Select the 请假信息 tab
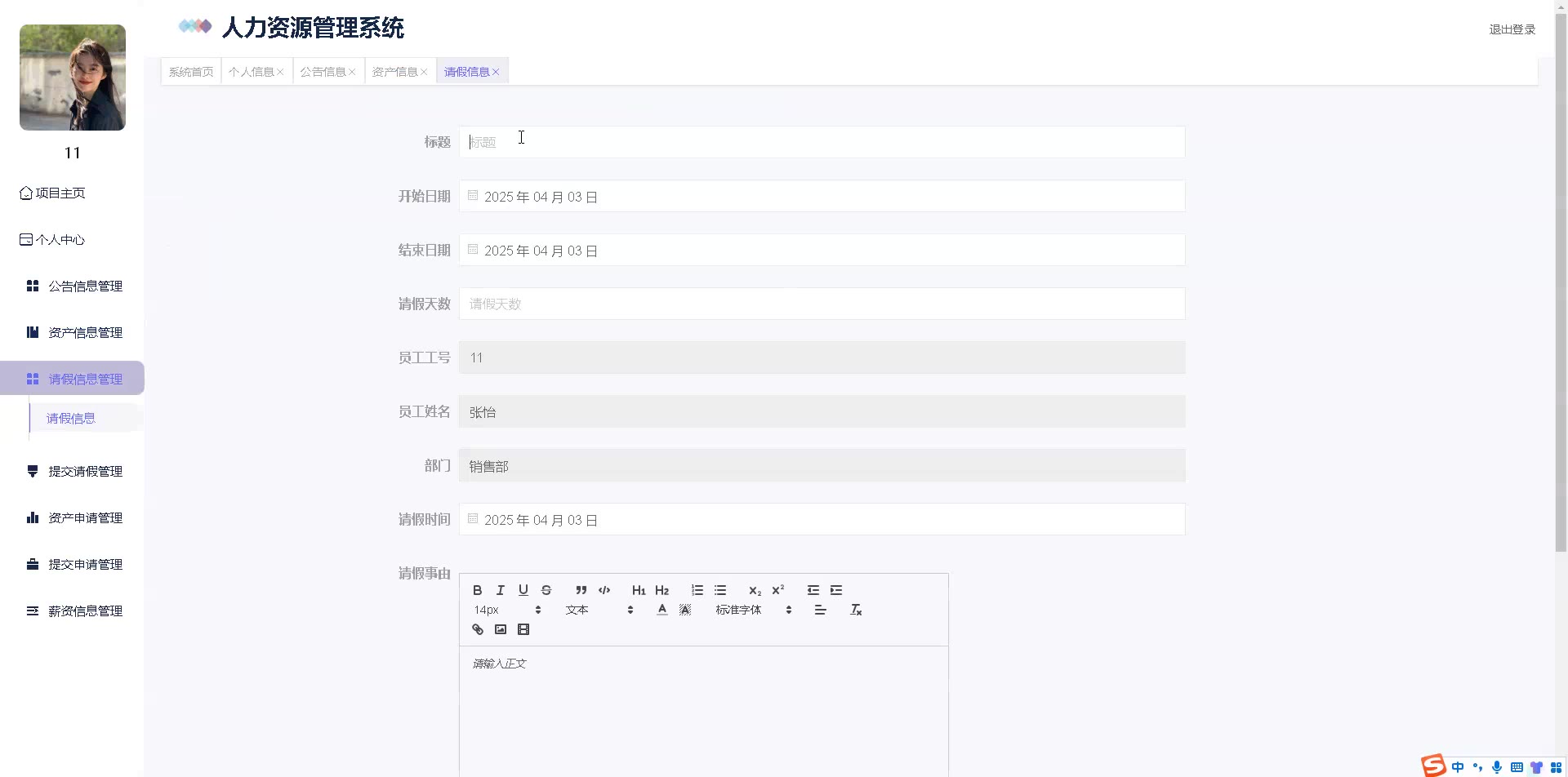Image resolution: width=1568 pixels, height=777 pixels. click(467, 72)
